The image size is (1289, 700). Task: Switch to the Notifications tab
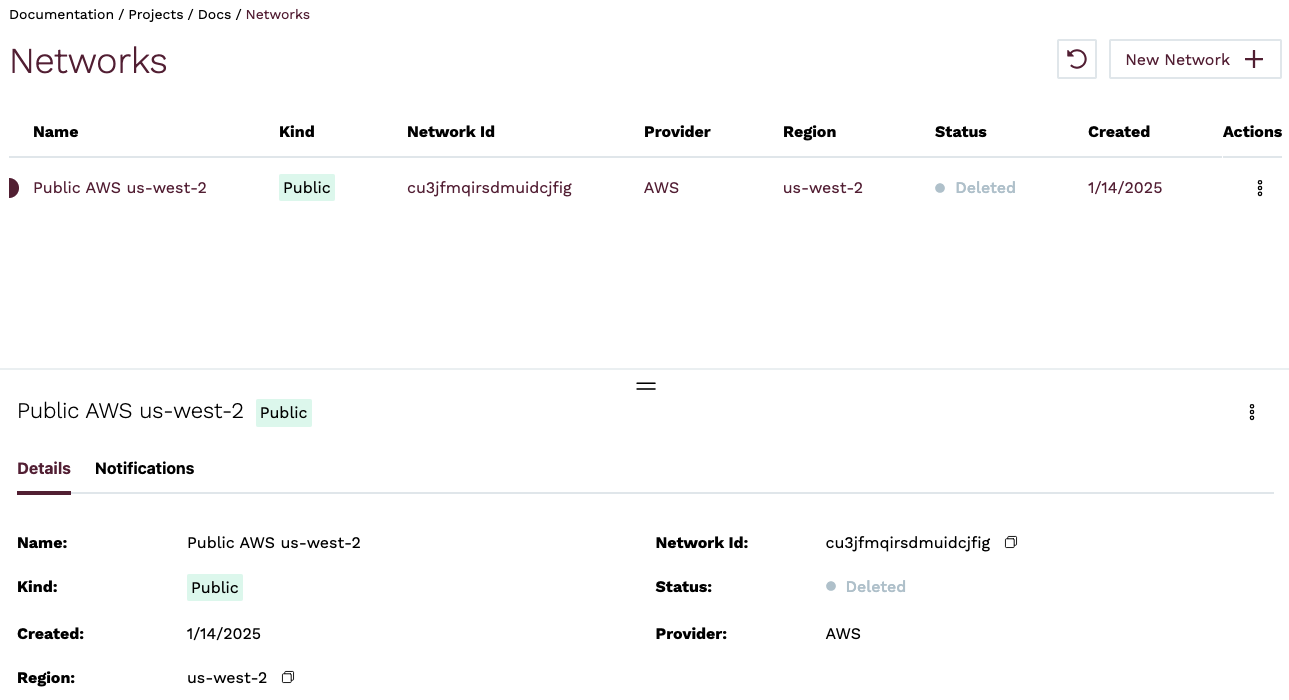[x=144, y=468]
